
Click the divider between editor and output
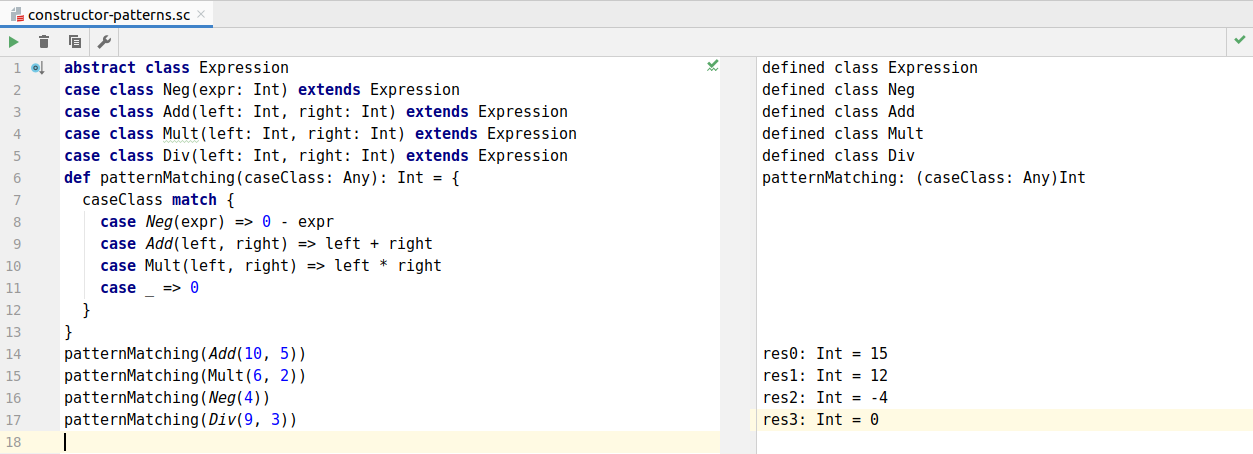point(738,250)
